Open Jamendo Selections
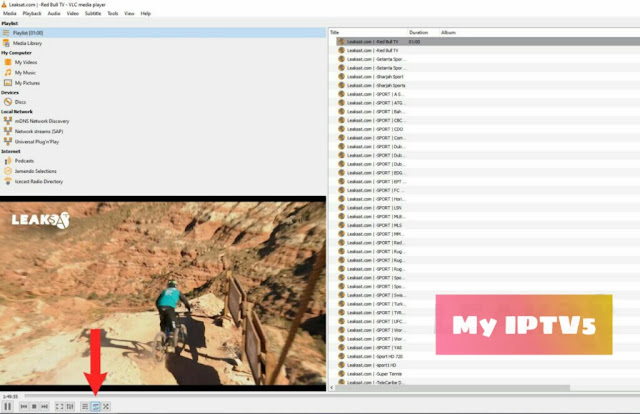This screenshot has width=640, height=414. point(36,171)
